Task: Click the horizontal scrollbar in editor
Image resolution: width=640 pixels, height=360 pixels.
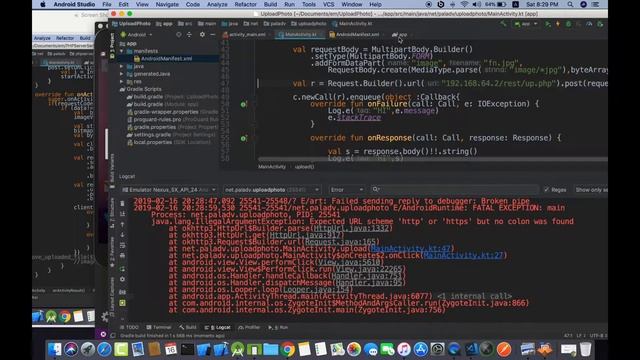Action: (x=433, y=159)
